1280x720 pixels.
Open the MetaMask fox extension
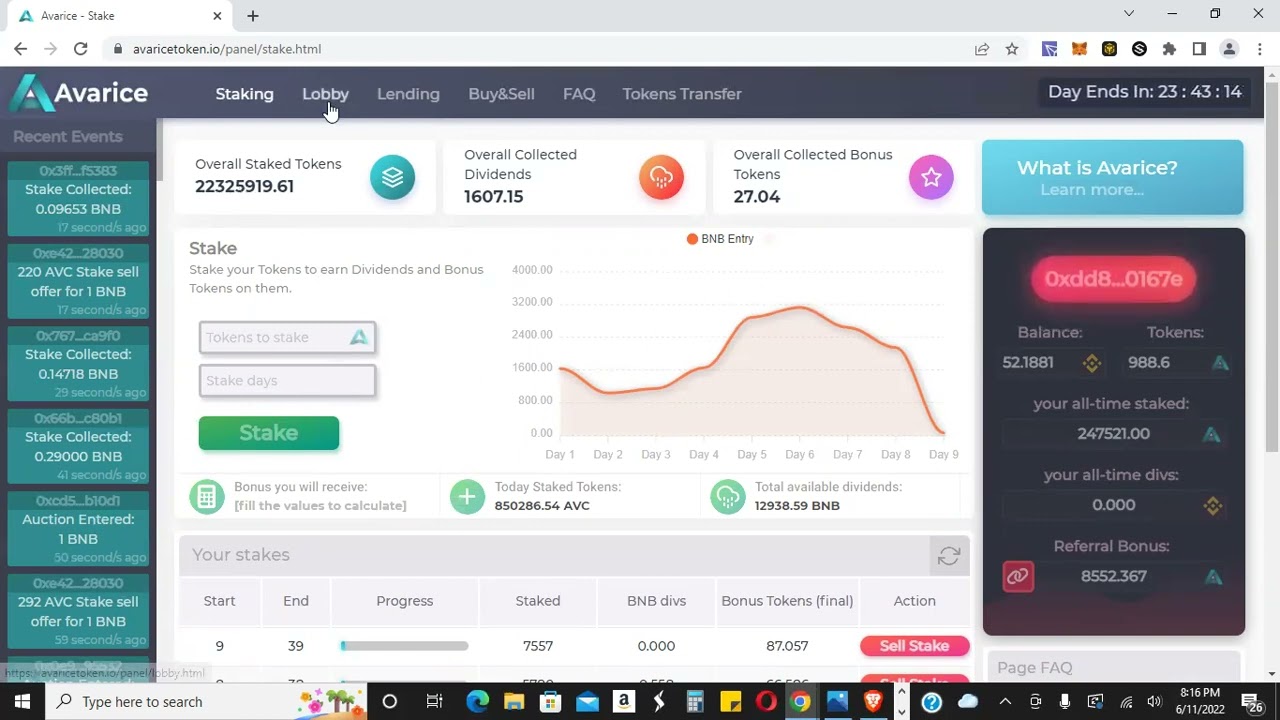[1079, 49]
